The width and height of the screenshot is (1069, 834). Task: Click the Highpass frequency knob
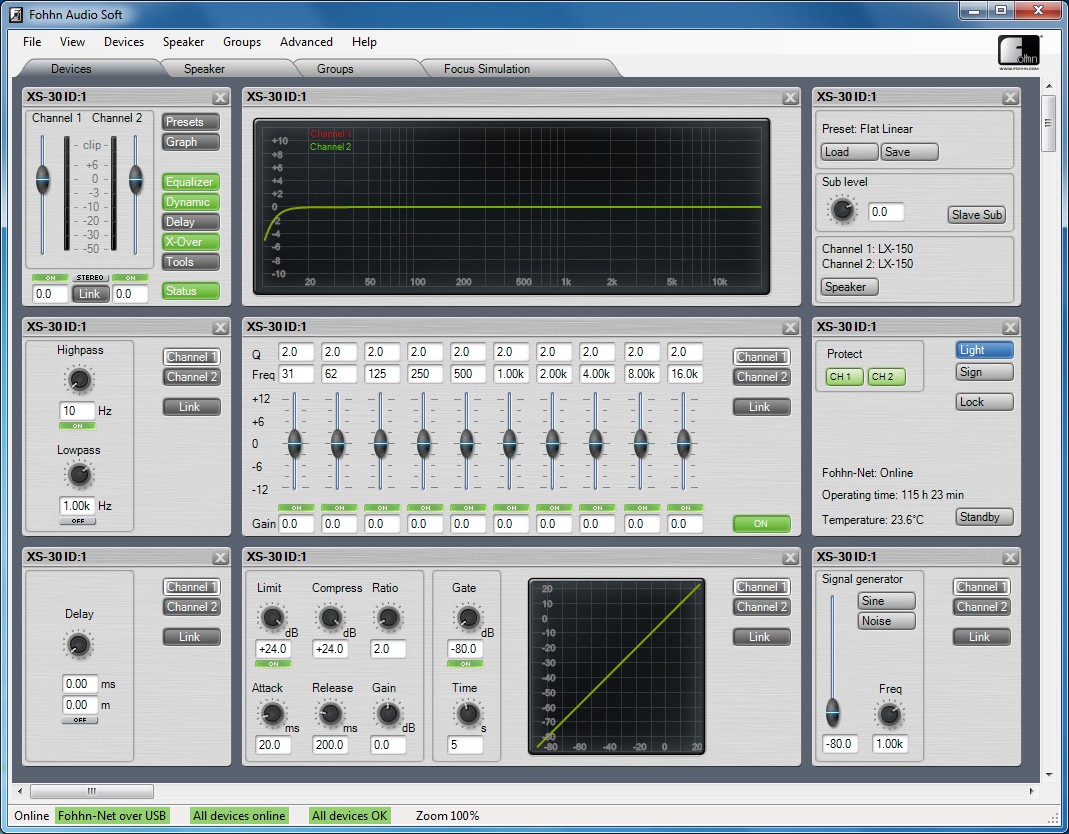[79, 380]
